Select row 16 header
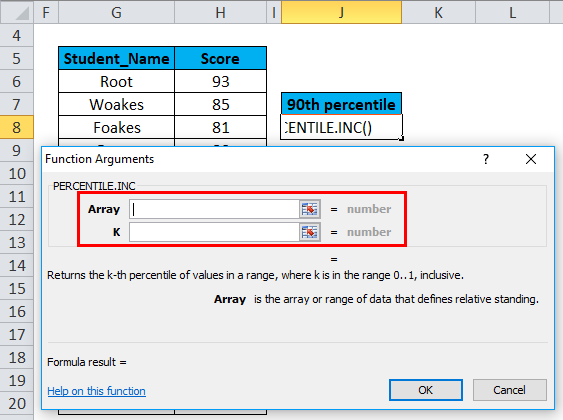Image resolution: width=563 pixels, height=420 pixels. (17, 312)
